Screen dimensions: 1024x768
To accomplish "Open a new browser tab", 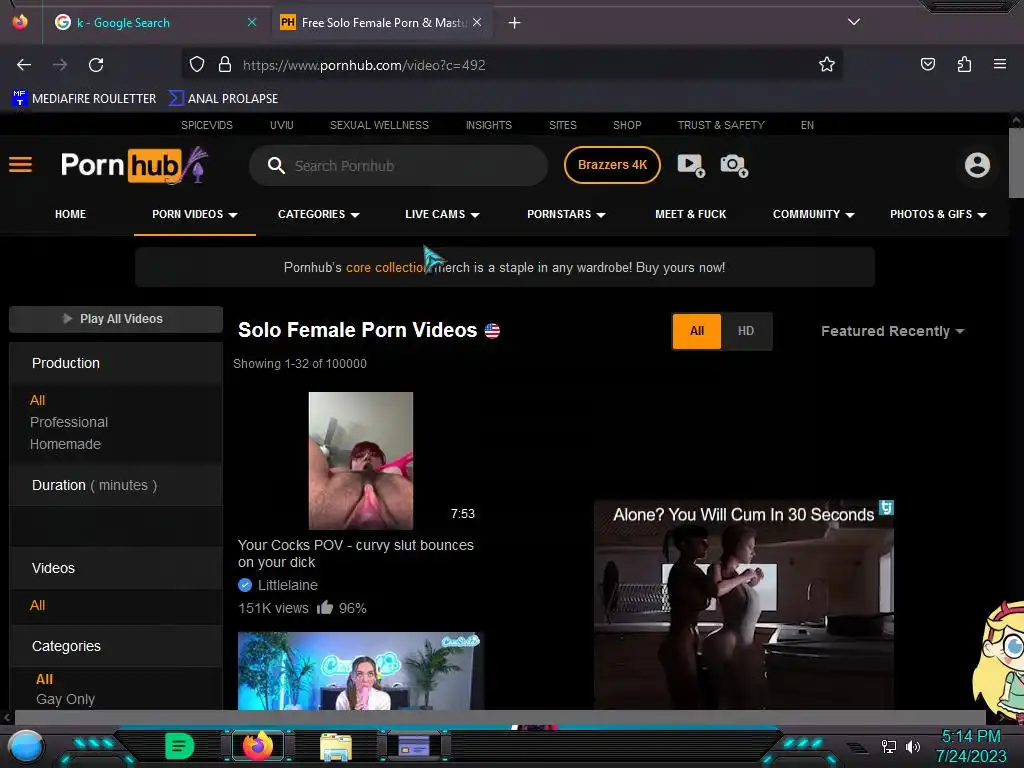I will (x=515, y=23).
